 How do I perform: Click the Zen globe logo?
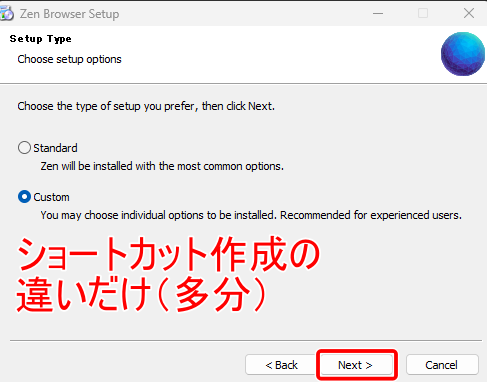coord(463,54)
